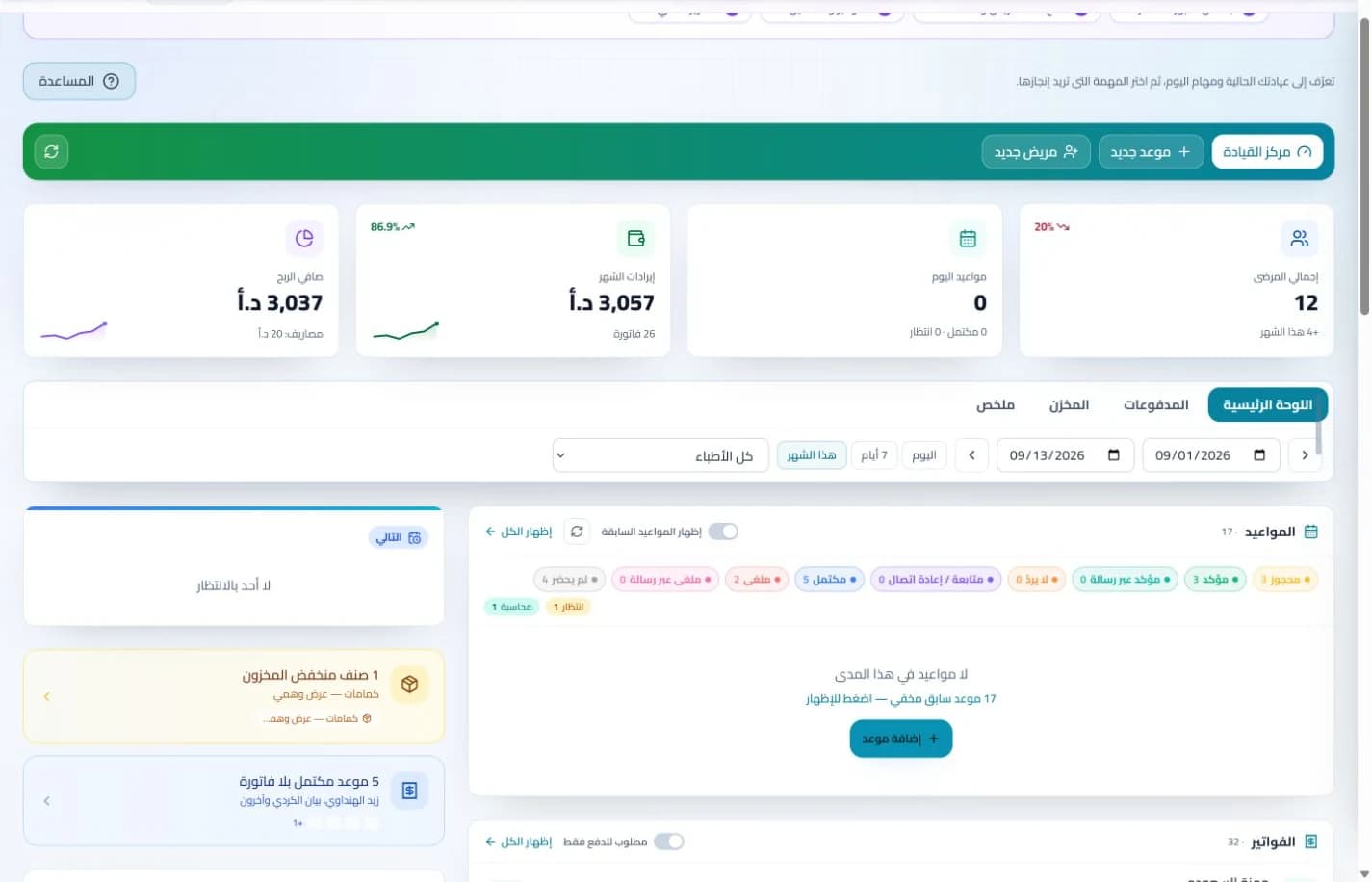Toggle the ملغى 2 status filter chip
The width and height of the screenshot is (1372, 882).
pyautogui.click(x=757, y=580)
